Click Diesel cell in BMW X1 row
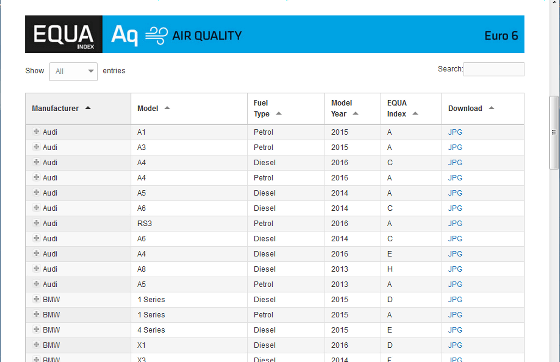The height and width of the screenshot is (362, 560). (x=265, y=345)
